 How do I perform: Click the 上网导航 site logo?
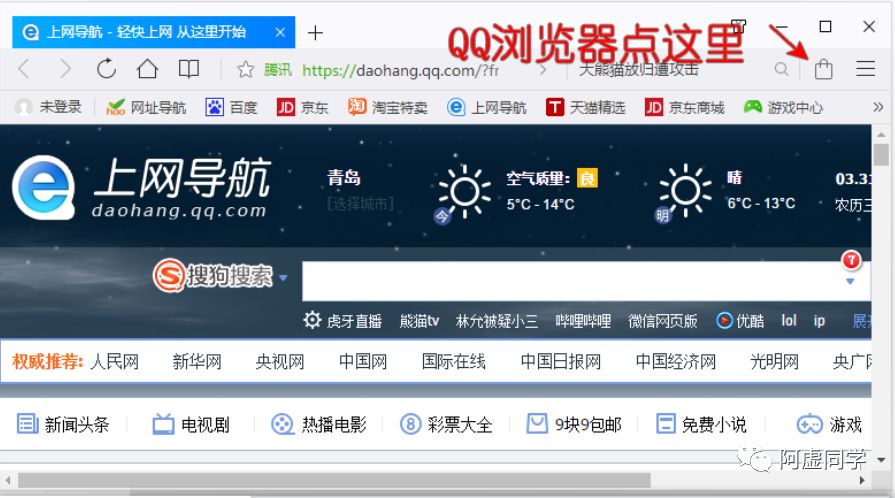(x=141, y=187)
